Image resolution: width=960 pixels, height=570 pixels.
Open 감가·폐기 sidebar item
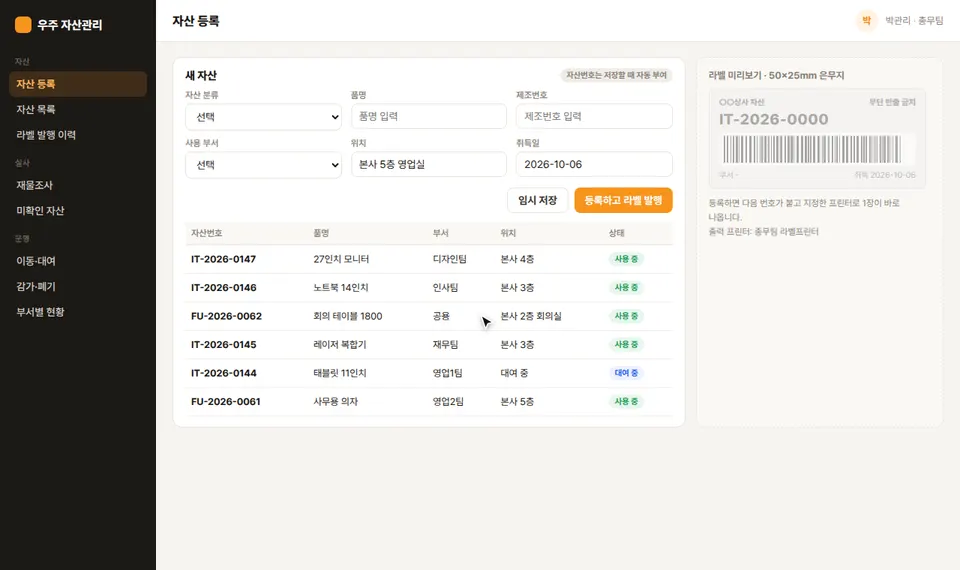point(78,287)
